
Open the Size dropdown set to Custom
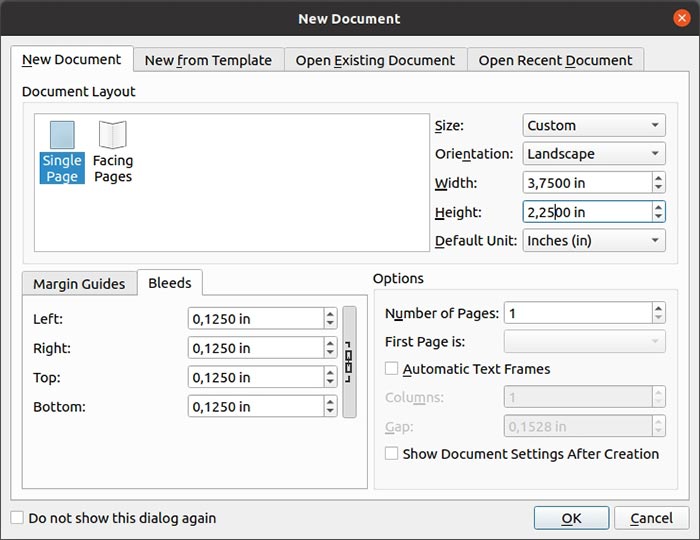pos(594,126)
